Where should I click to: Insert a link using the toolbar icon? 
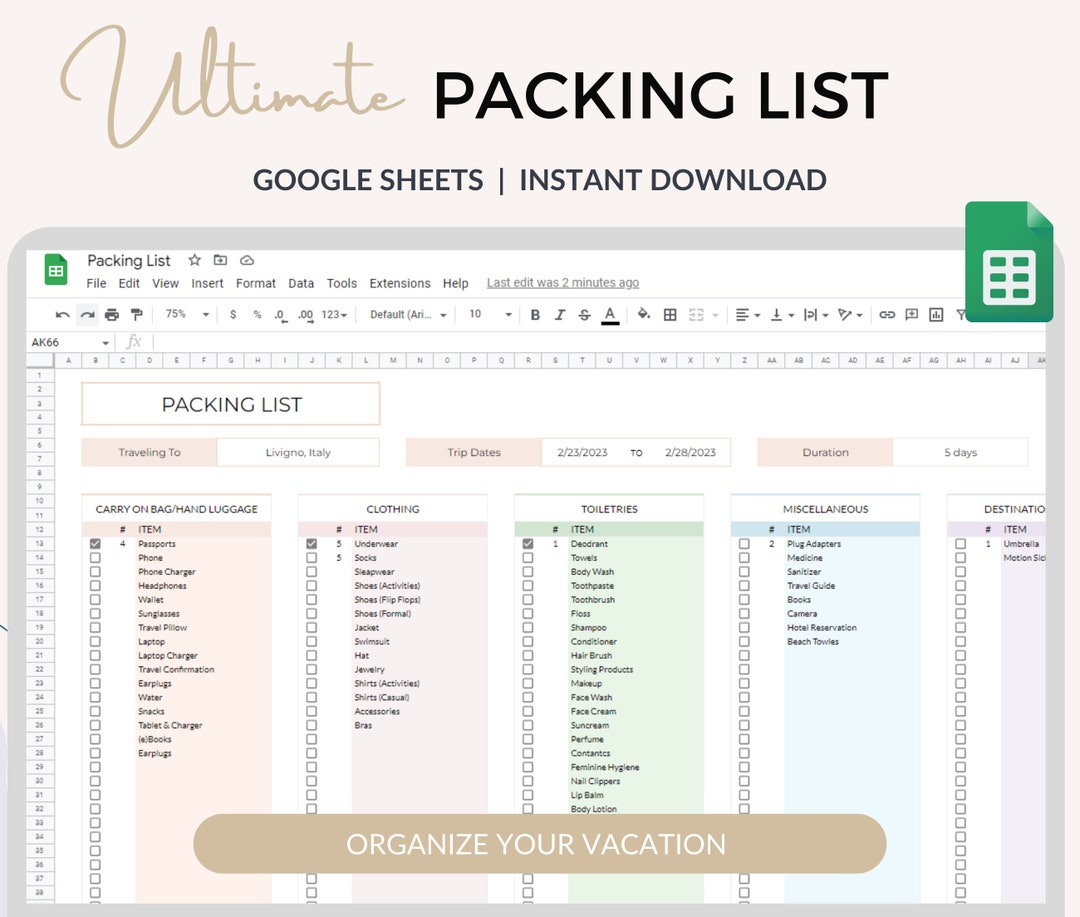(x=887, y=315)
